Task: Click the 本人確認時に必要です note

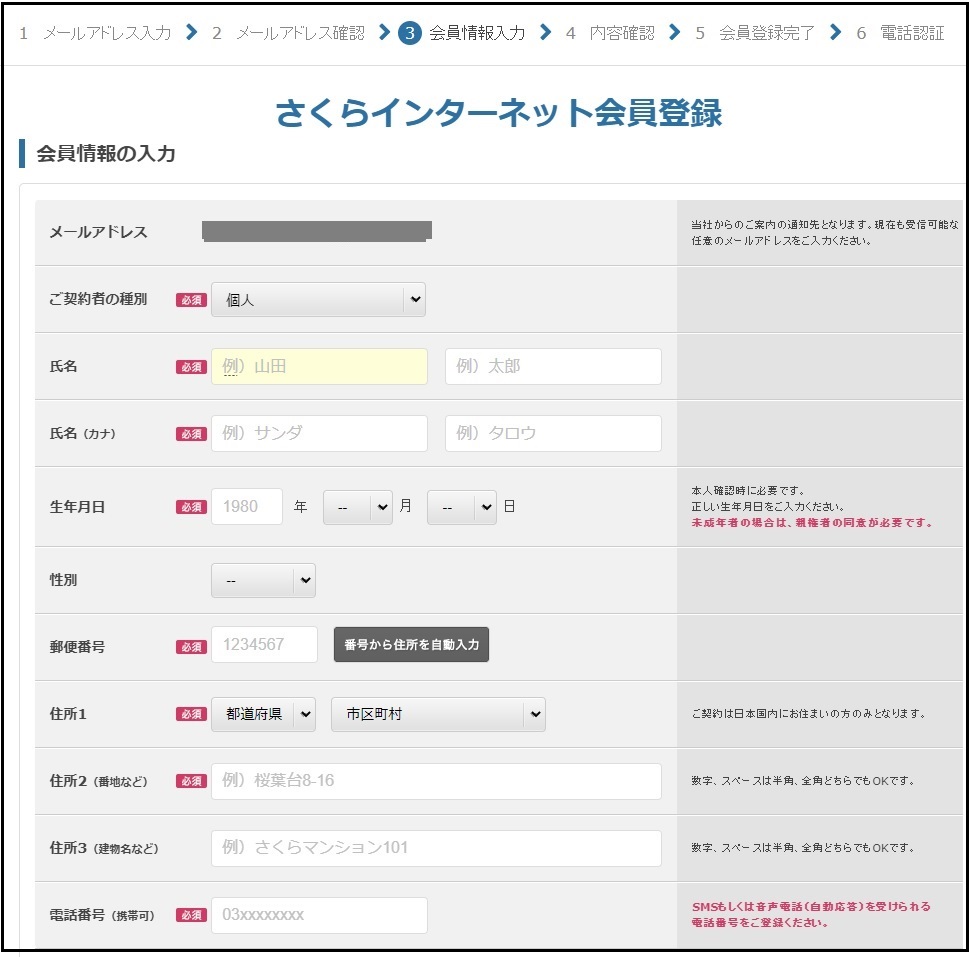Action: pyautogui.click(x=748, y=491)
